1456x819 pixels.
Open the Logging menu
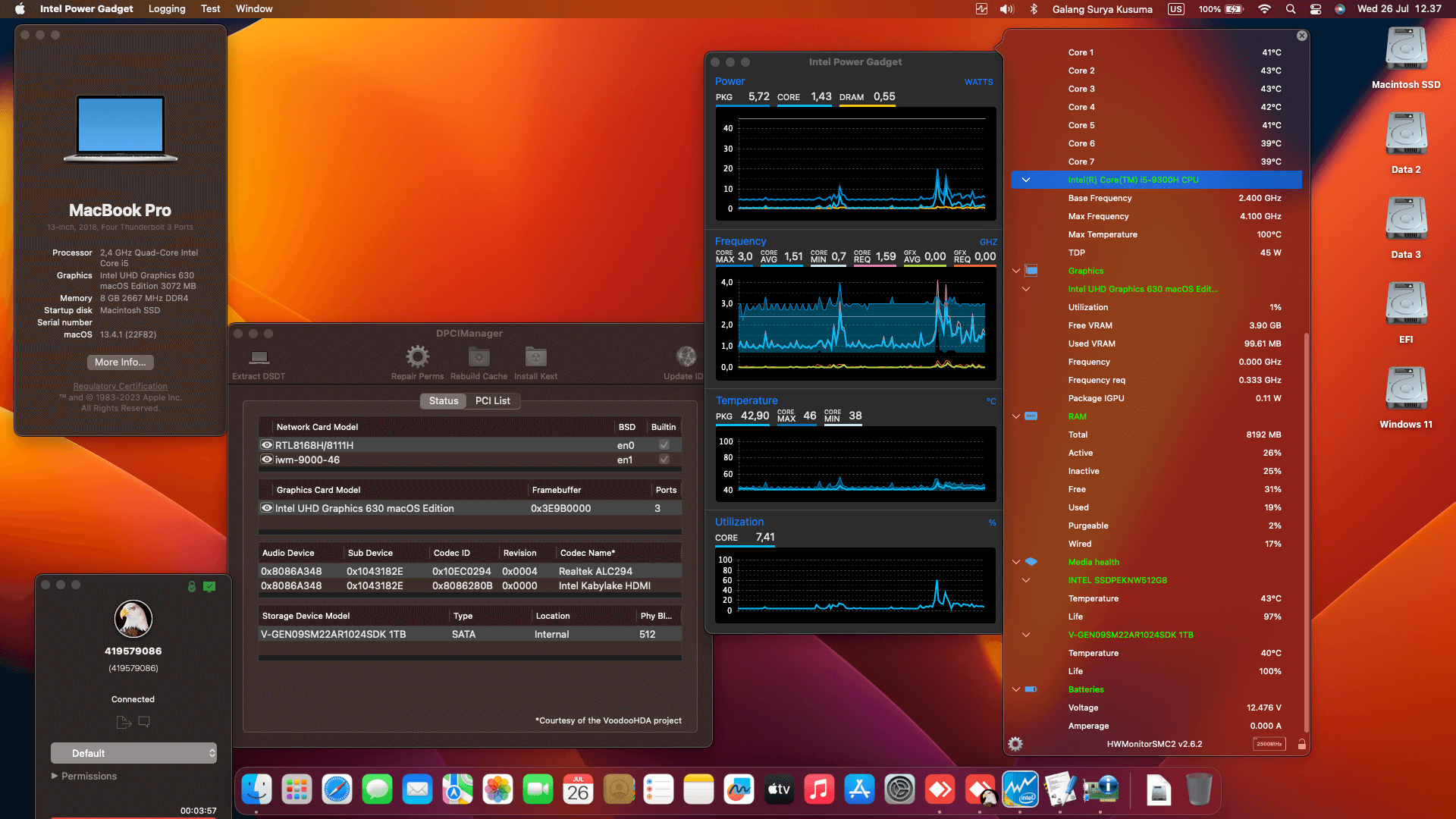pyautogui.click(x=167, y=8)
